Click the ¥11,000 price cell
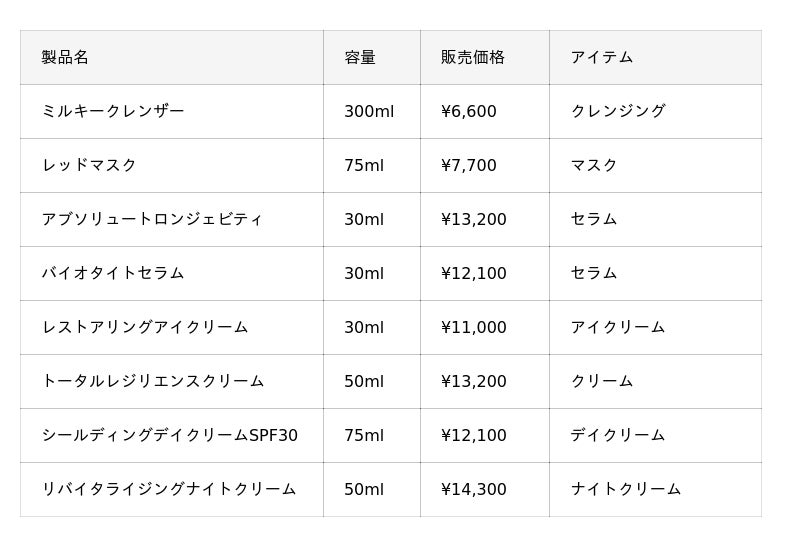Image resolution: width=800 pixels, height=547 pixels. click(x=474, y=328)
